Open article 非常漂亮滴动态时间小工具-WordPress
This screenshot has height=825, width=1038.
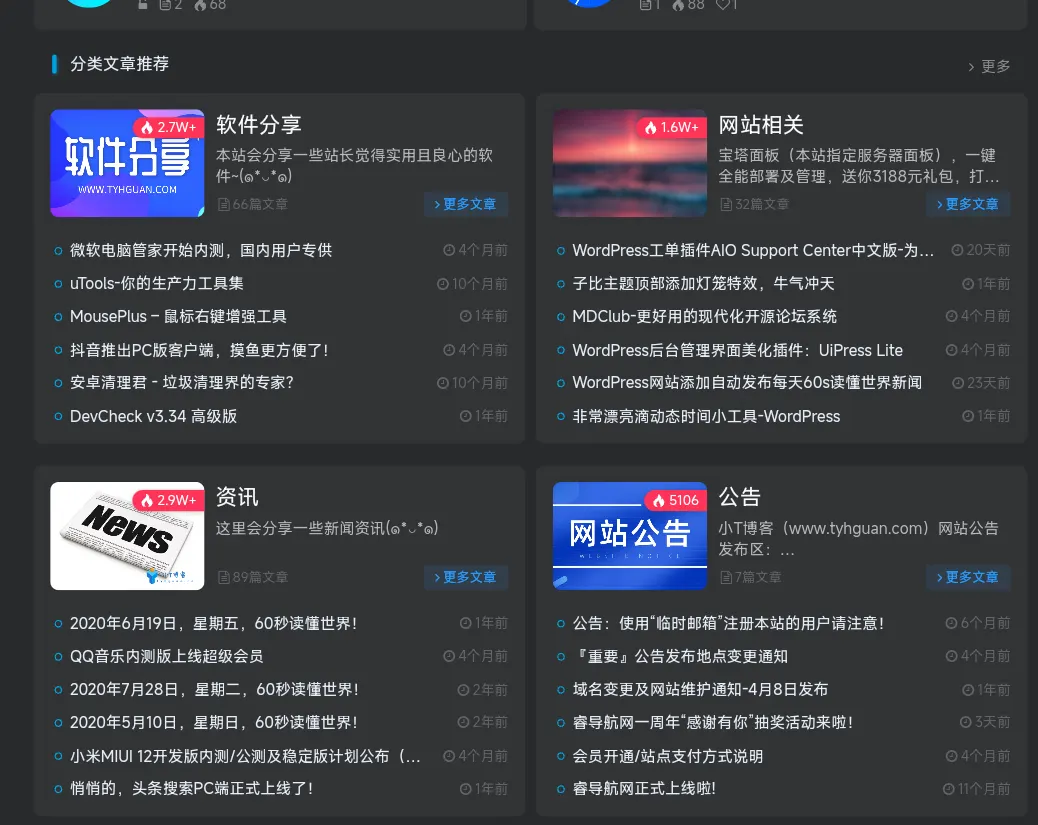pos(706,416)
